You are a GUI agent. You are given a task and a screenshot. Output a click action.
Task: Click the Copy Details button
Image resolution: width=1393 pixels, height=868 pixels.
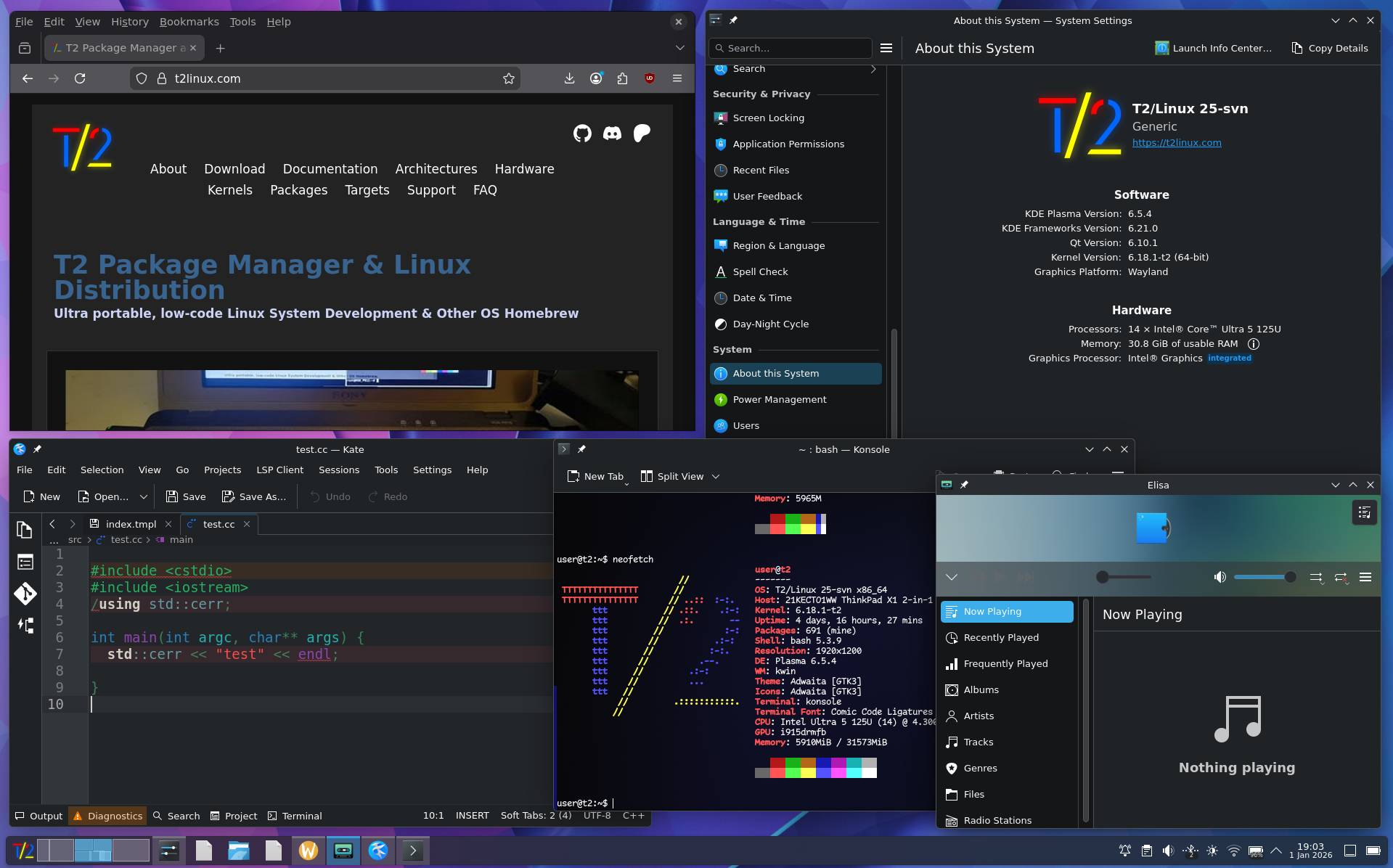tap(1330, 49)
